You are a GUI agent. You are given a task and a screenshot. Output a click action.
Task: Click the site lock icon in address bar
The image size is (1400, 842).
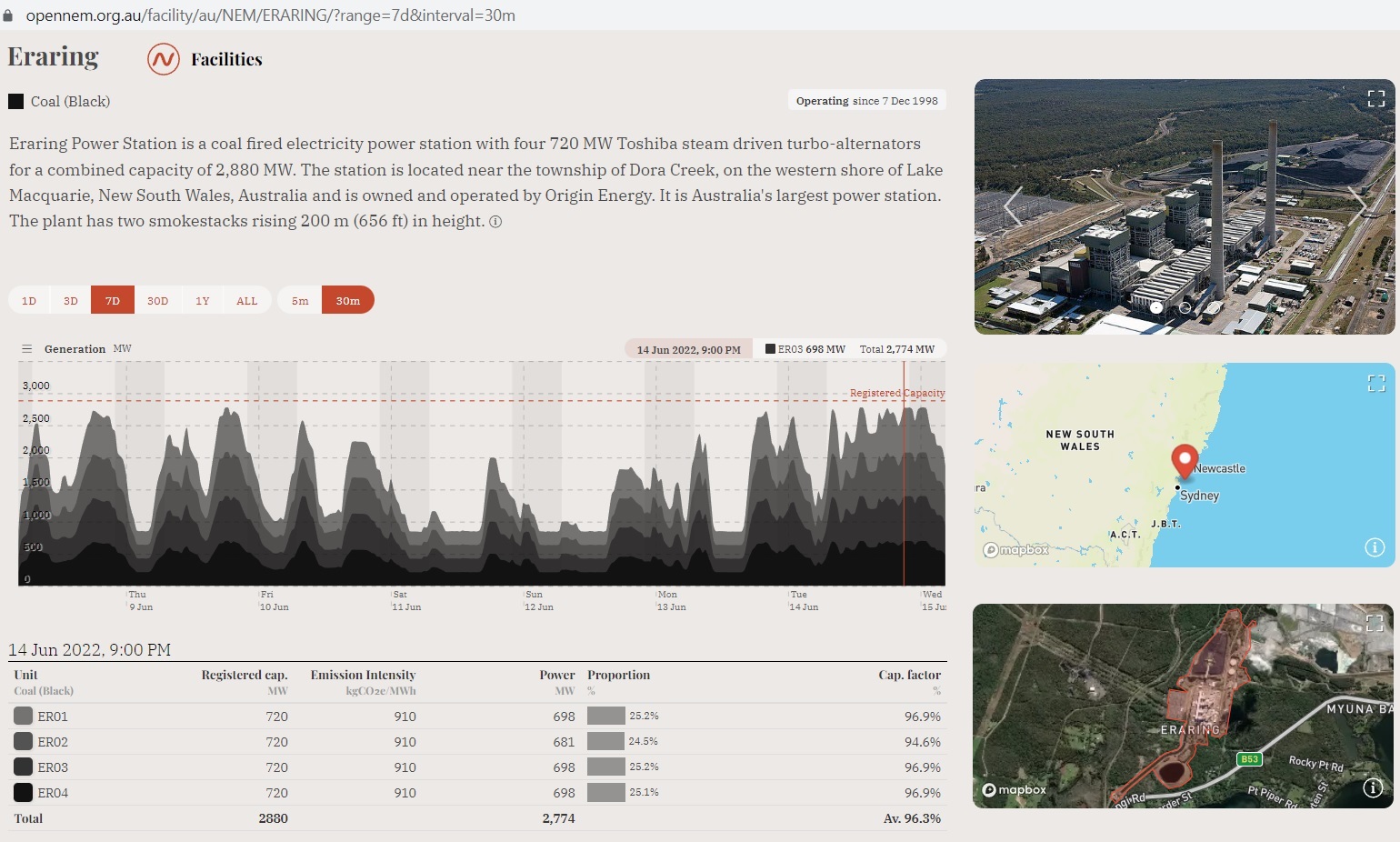click(x=8, y=15)
